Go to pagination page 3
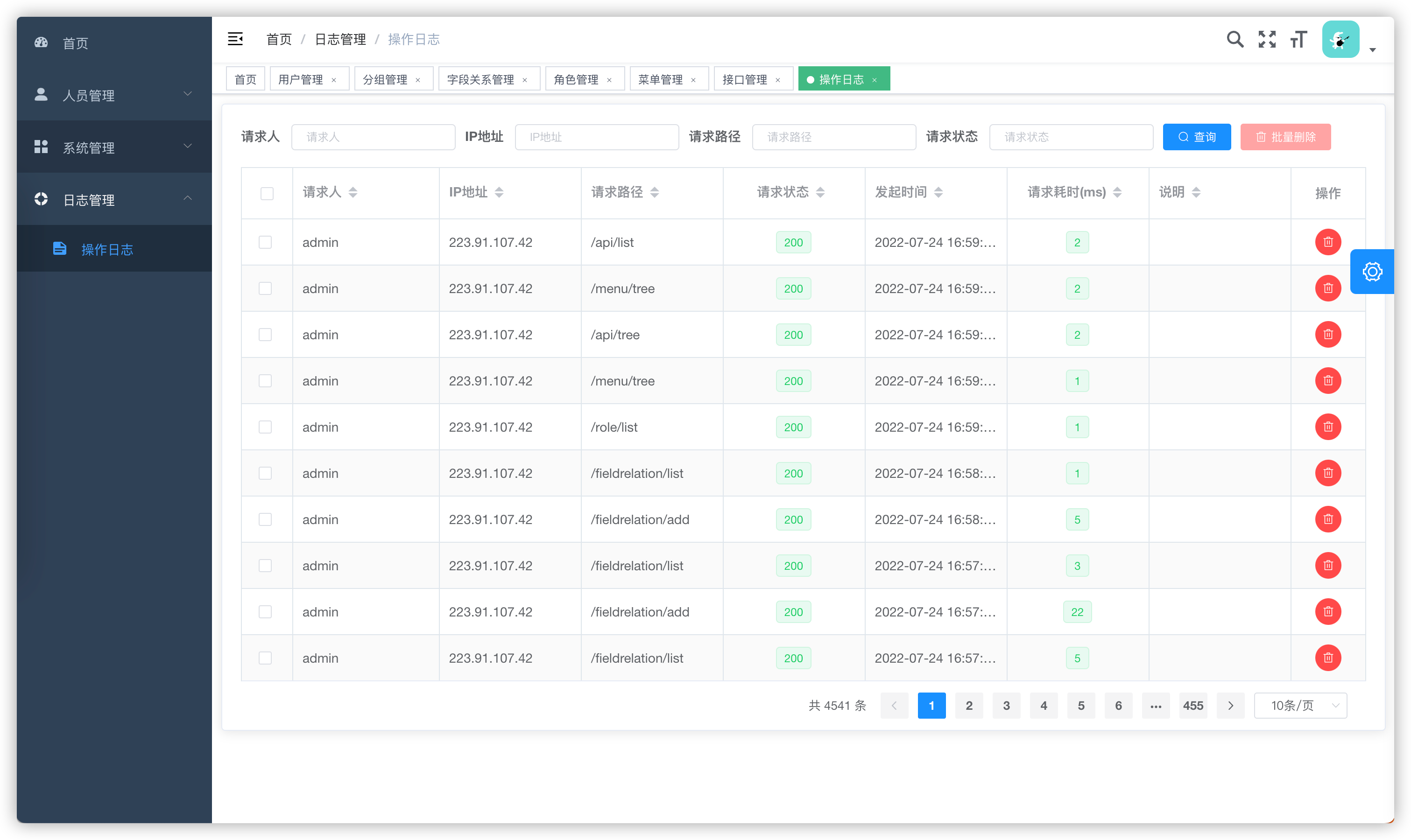This screenshot has height=840, width=1411. coord(1006,705)
